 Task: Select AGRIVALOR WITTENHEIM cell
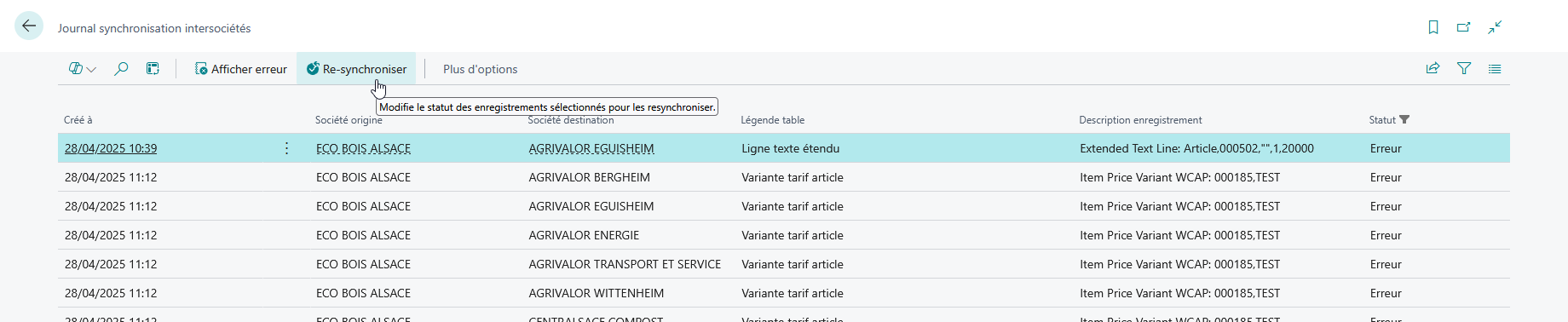(596, 293)
